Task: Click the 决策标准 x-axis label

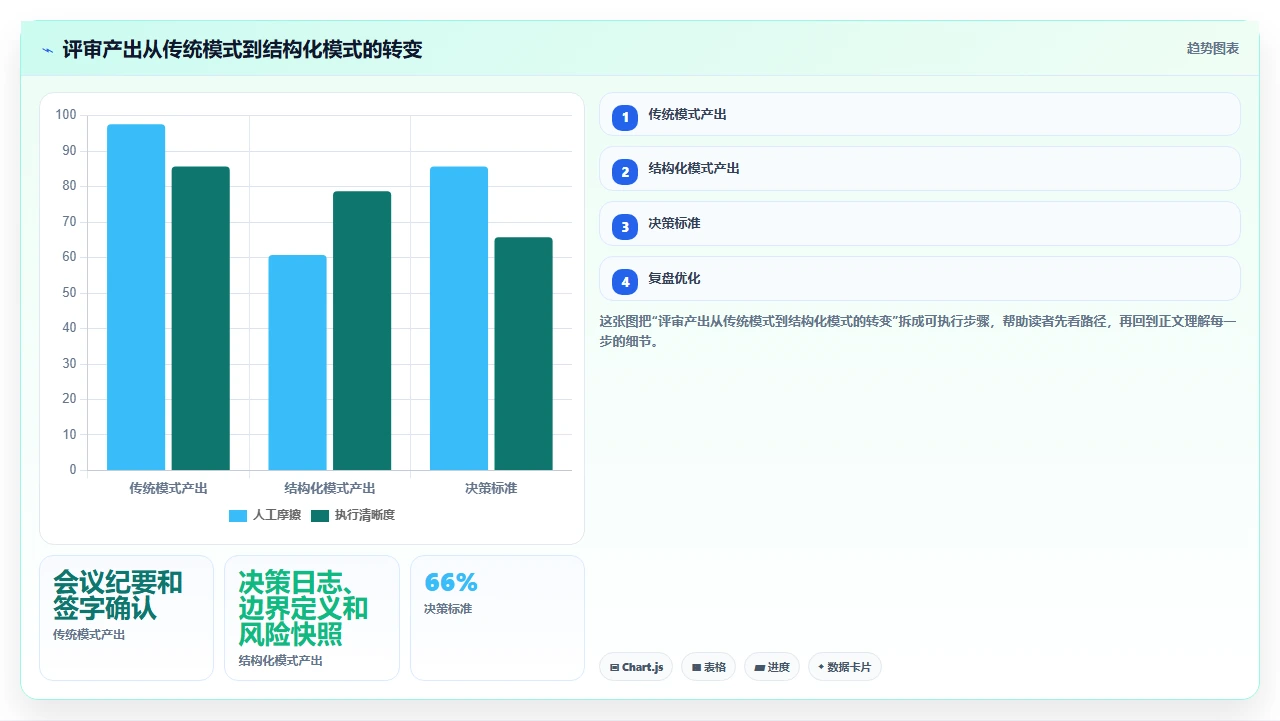Action: (491, 488)
